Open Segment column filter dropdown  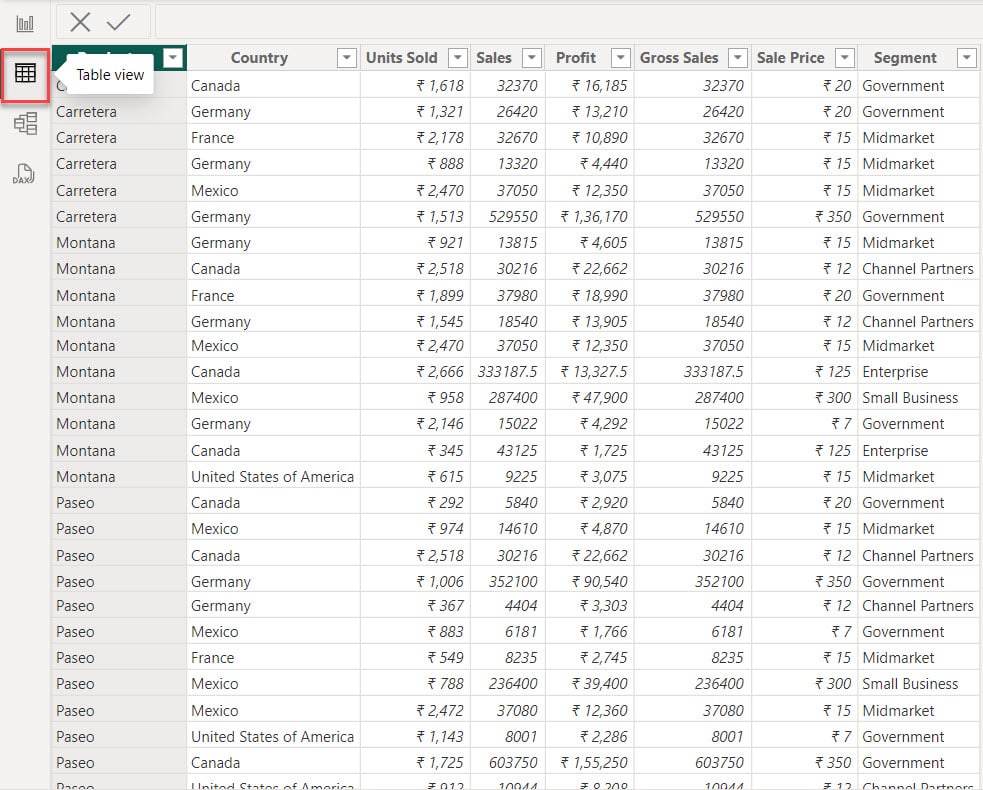[967, 58]
